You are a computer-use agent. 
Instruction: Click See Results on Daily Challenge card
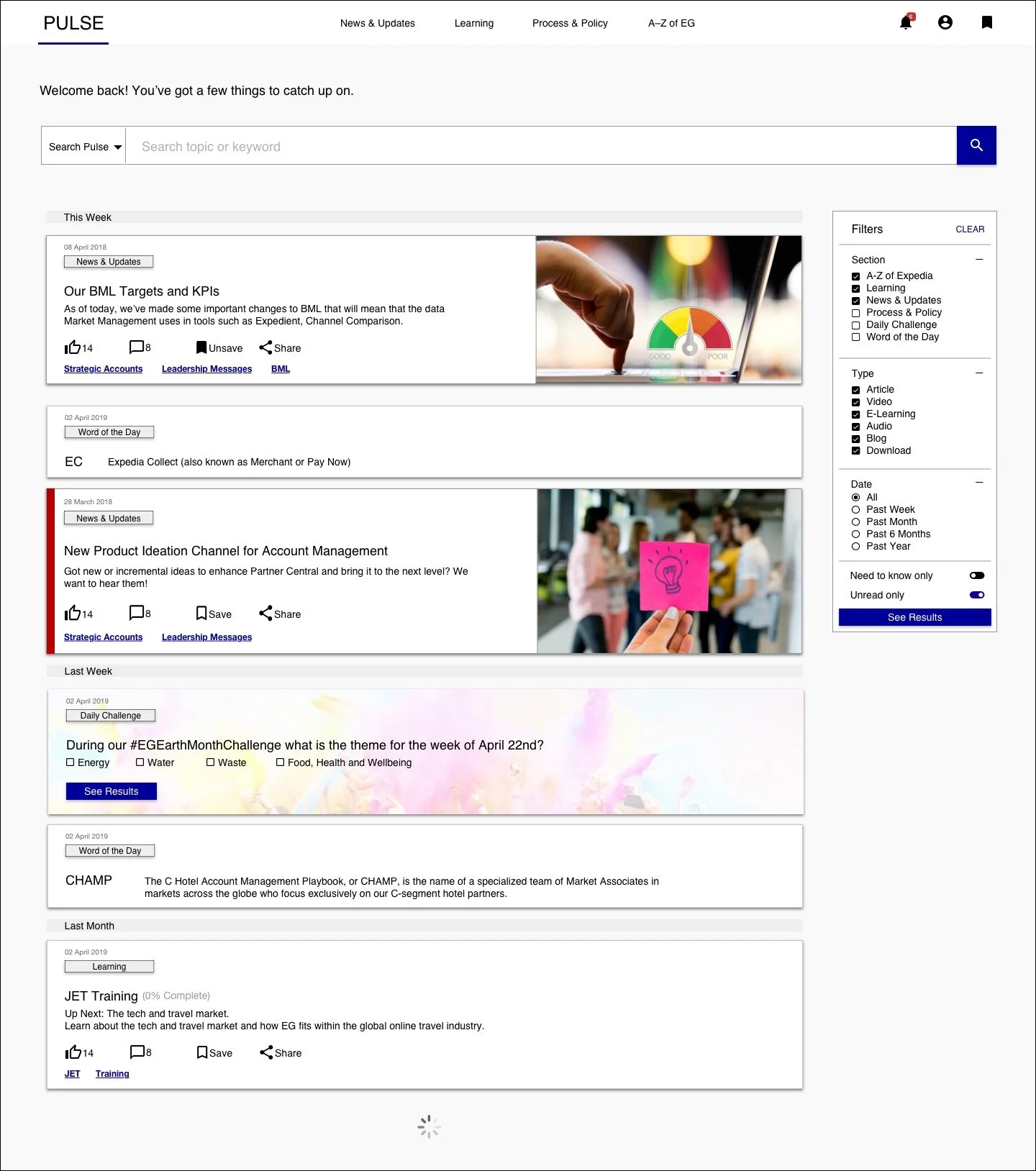[x=112, y=791]
